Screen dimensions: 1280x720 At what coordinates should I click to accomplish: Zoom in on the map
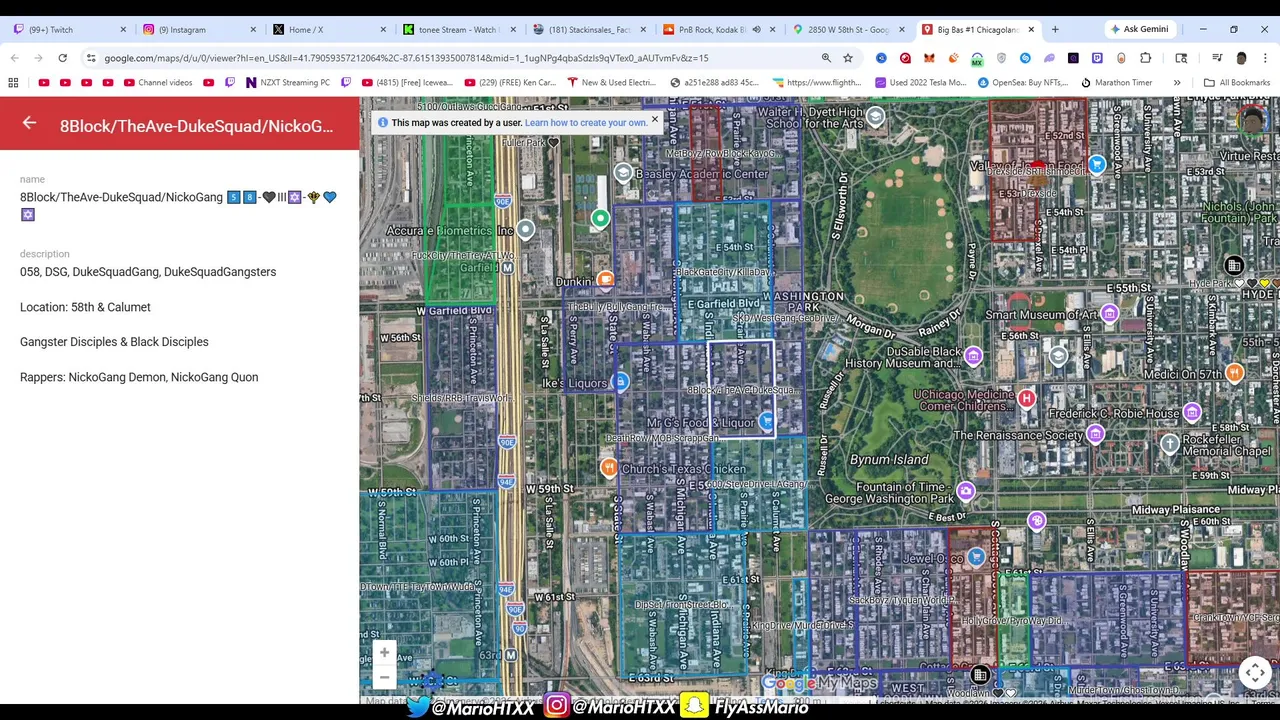[x=384, y=652]
